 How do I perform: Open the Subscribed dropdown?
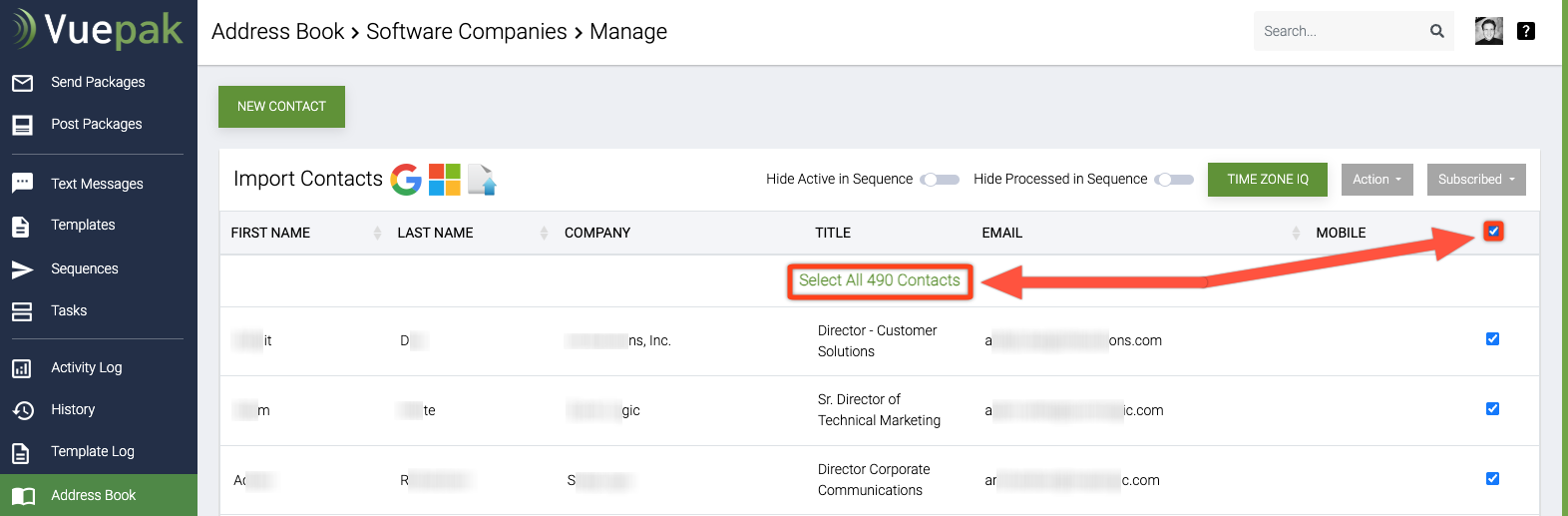1476,180
